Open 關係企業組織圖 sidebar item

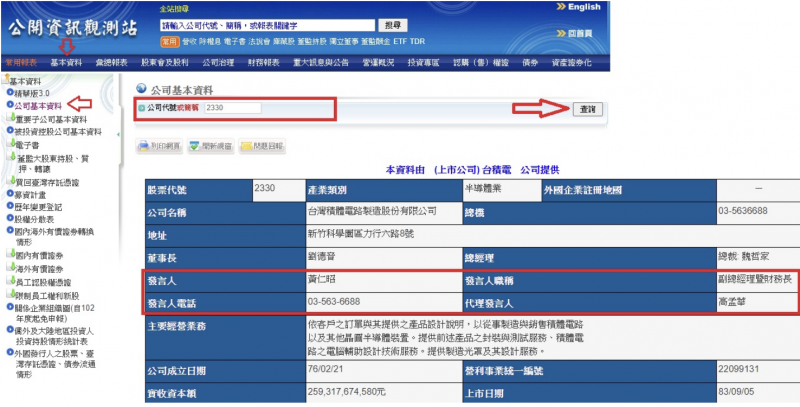click(54, 313)
